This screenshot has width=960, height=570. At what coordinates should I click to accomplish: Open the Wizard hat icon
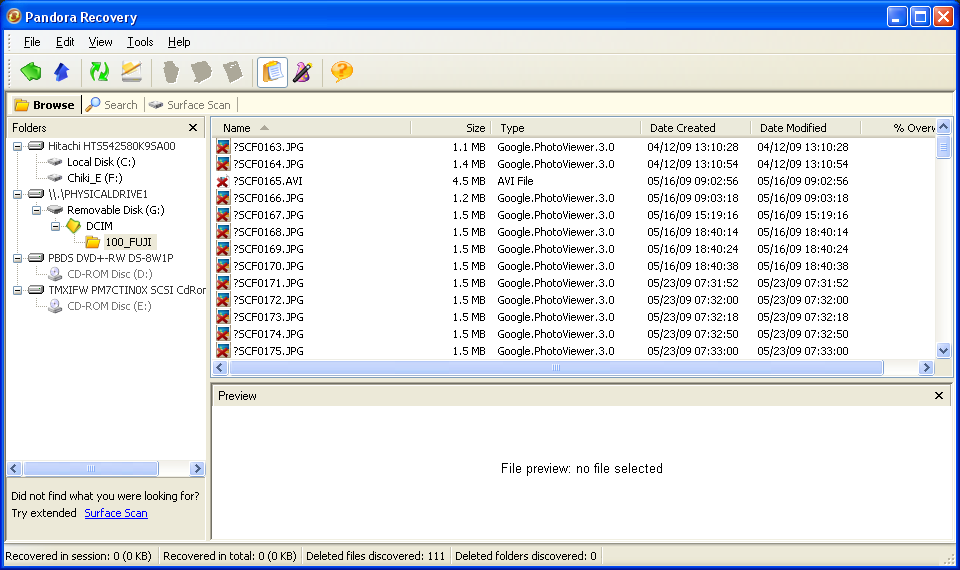pos(302,72)
